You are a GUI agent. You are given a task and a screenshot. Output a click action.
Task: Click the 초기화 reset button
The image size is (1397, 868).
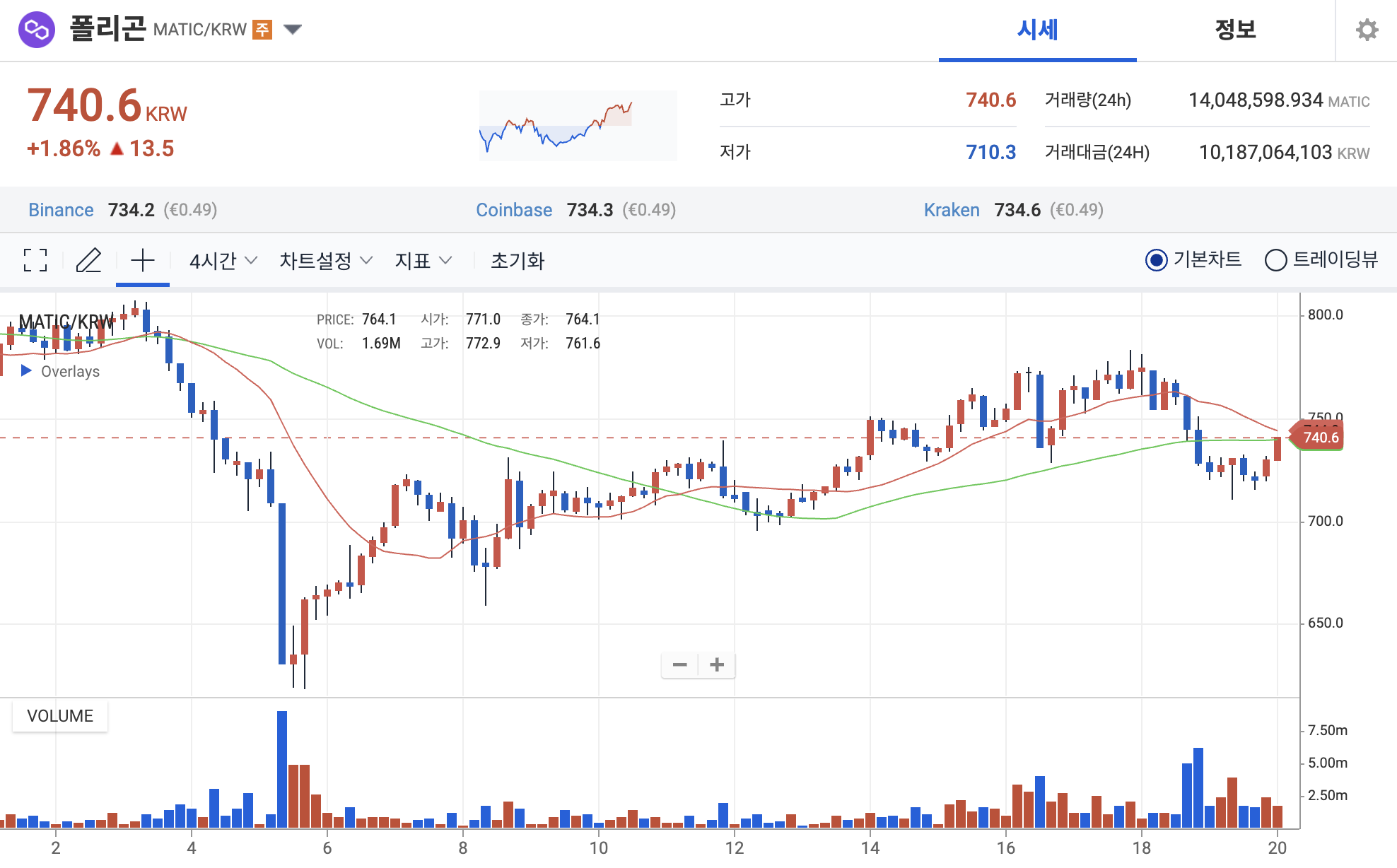point(518,261)
